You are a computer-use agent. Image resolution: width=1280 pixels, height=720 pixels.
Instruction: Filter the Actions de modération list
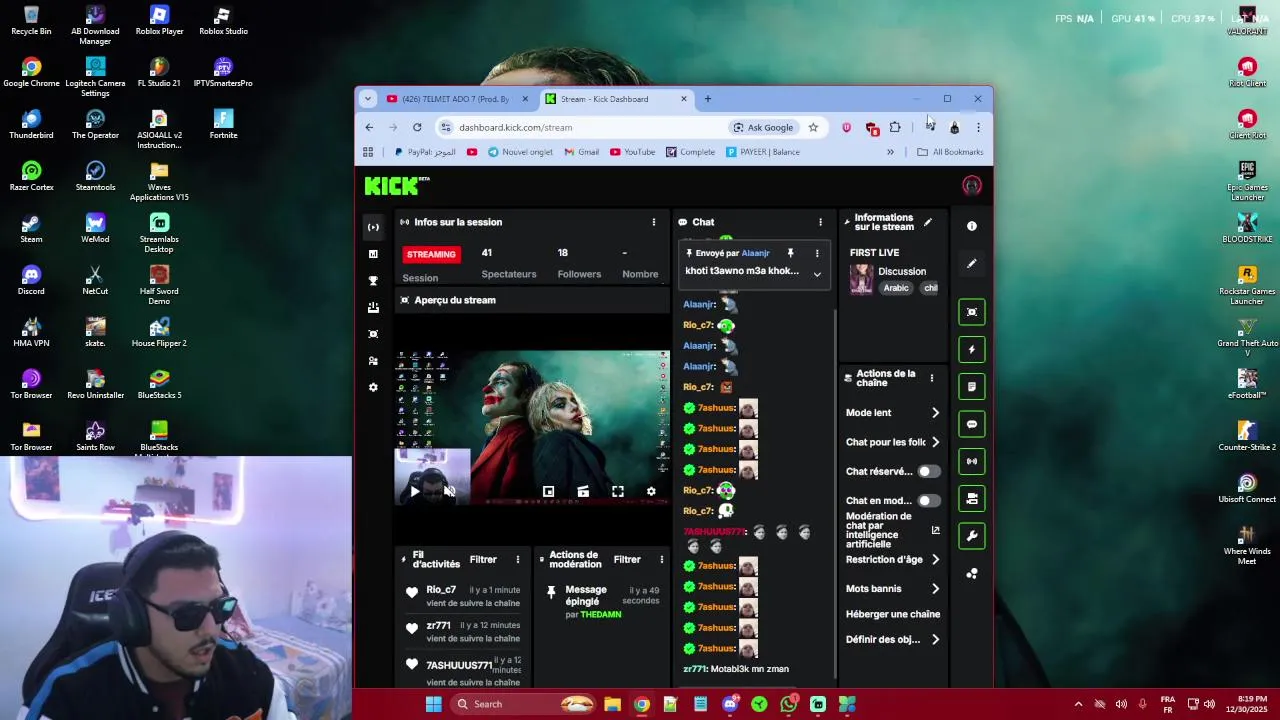point(627,560)
